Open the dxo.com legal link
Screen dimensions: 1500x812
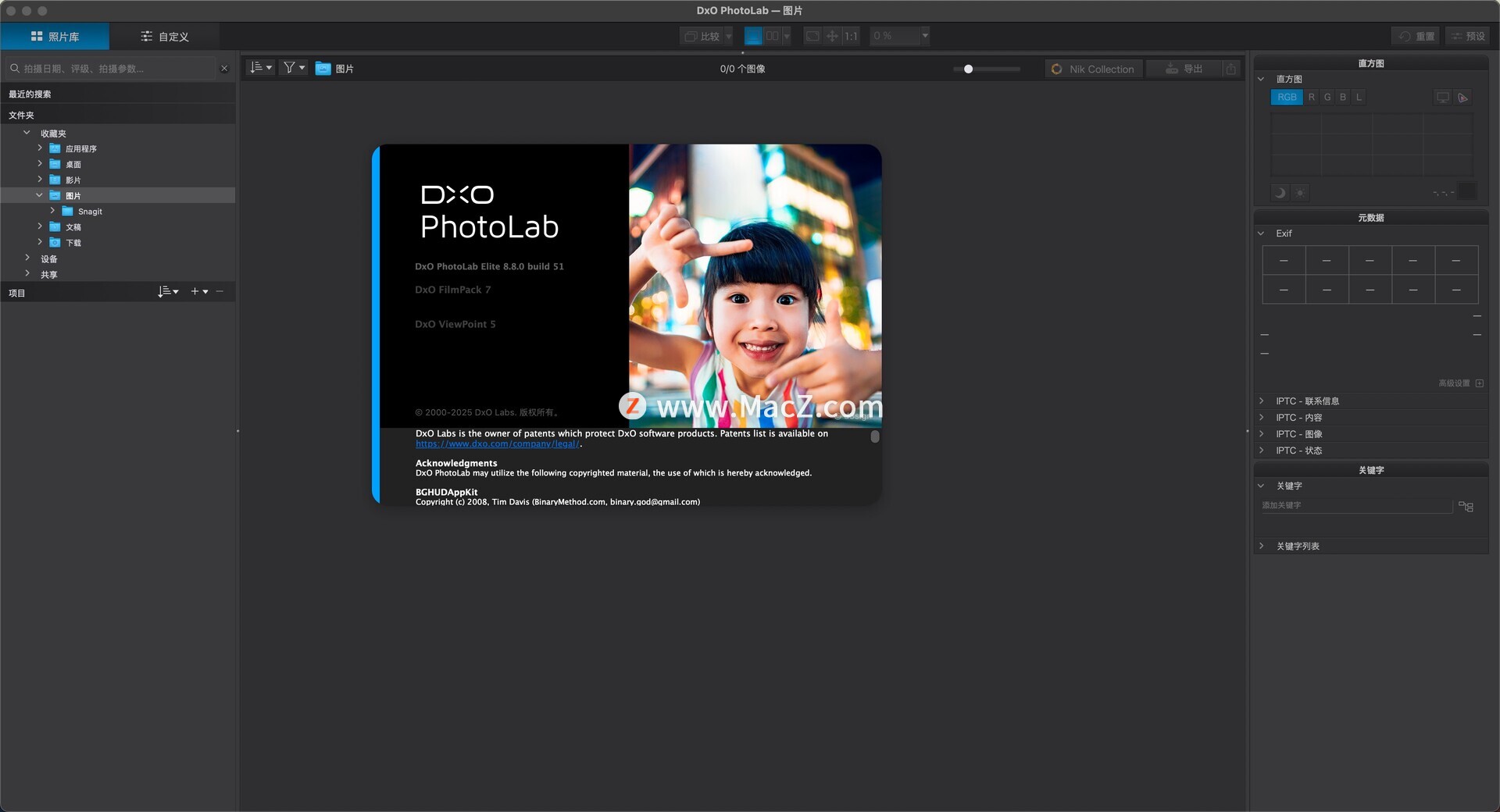(x=498, y=444)
